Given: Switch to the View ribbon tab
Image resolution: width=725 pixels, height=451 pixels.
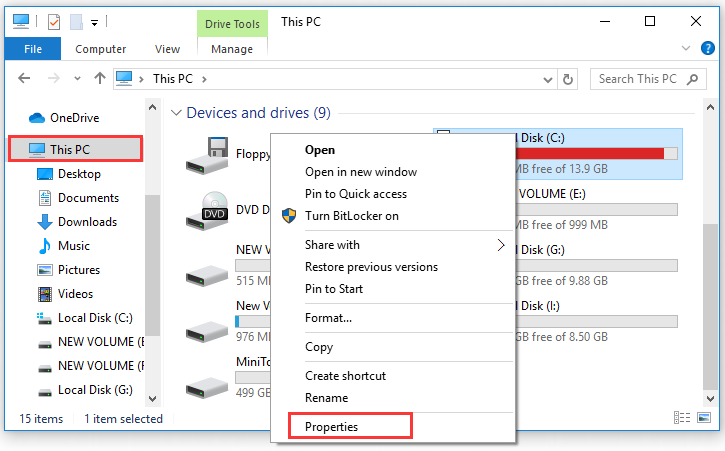Looking at the screenshot, I should click(167, 49).
